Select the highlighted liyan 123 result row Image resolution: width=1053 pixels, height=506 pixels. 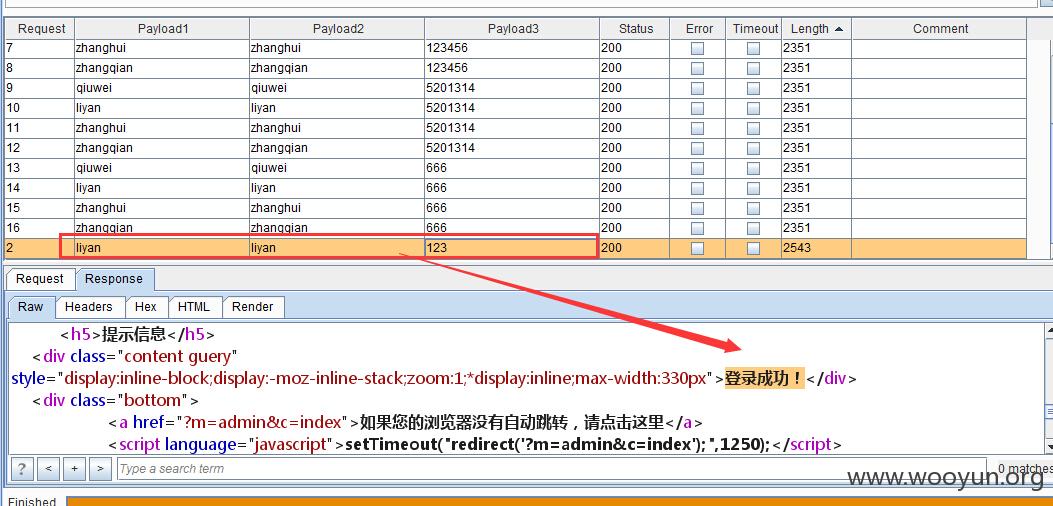(x=516, y=248)
